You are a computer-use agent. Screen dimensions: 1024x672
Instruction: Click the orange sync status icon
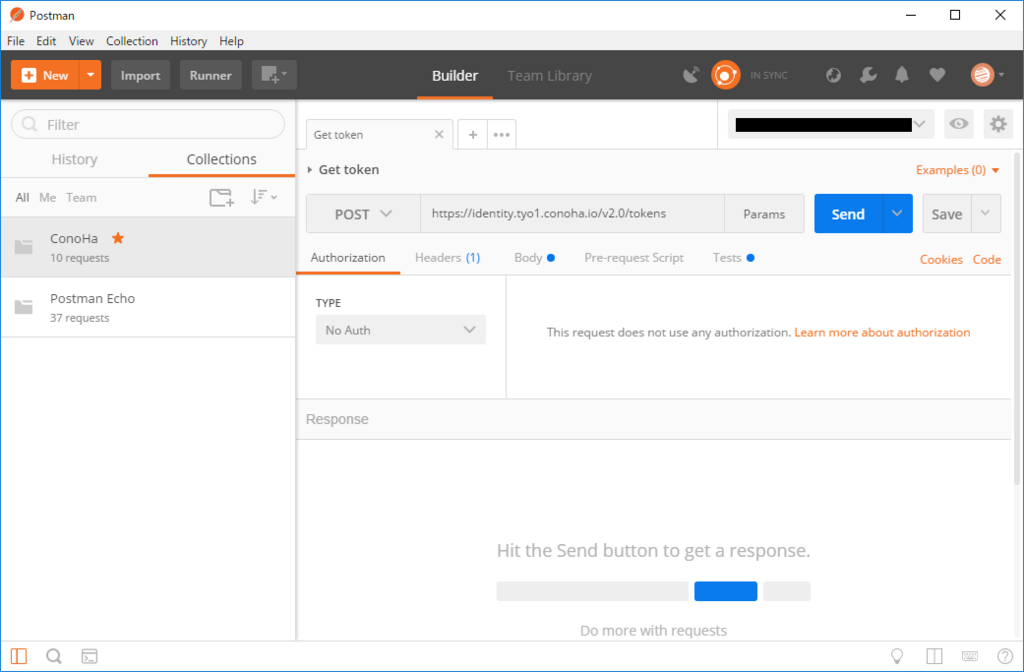726,75
